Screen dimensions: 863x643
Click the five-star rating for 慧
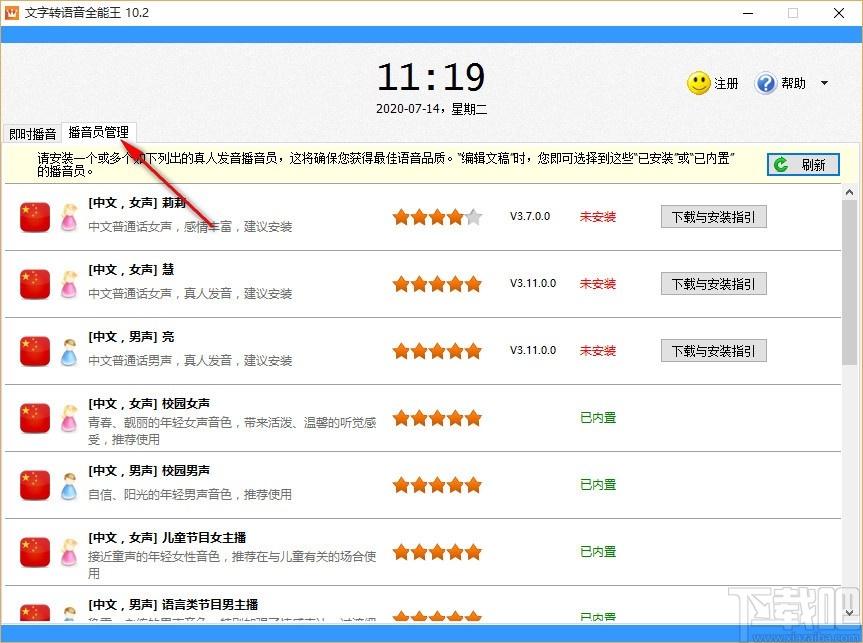437,284
